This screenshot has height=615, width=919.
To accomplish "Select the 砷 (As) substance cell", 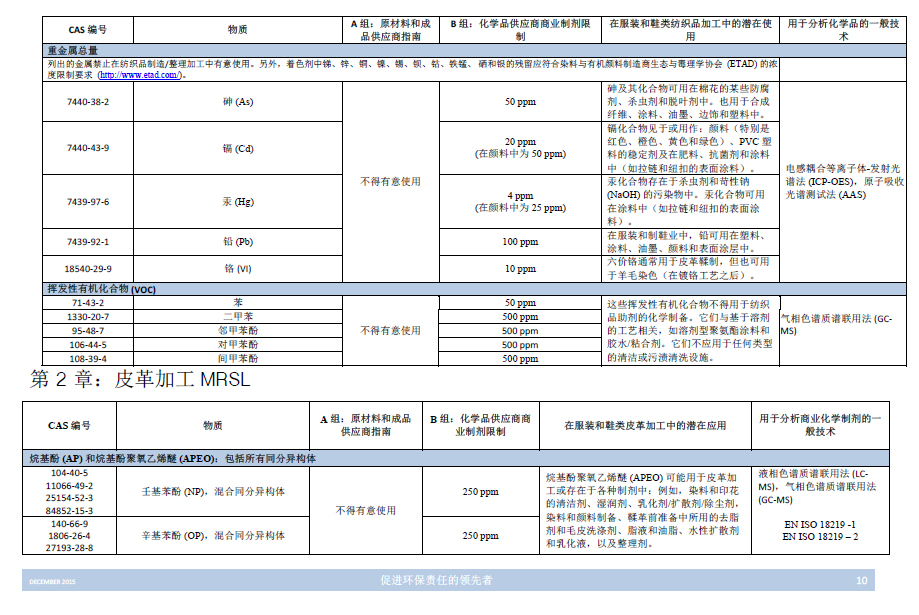I will tap(237, 102).
